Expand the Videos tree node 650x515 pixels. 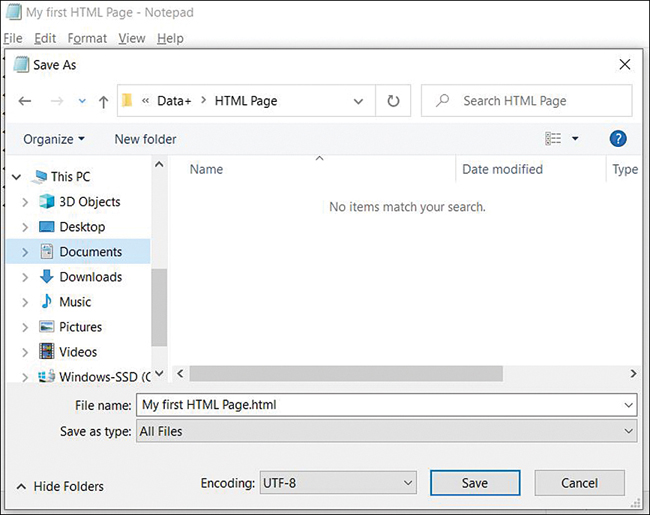[25, 352]
